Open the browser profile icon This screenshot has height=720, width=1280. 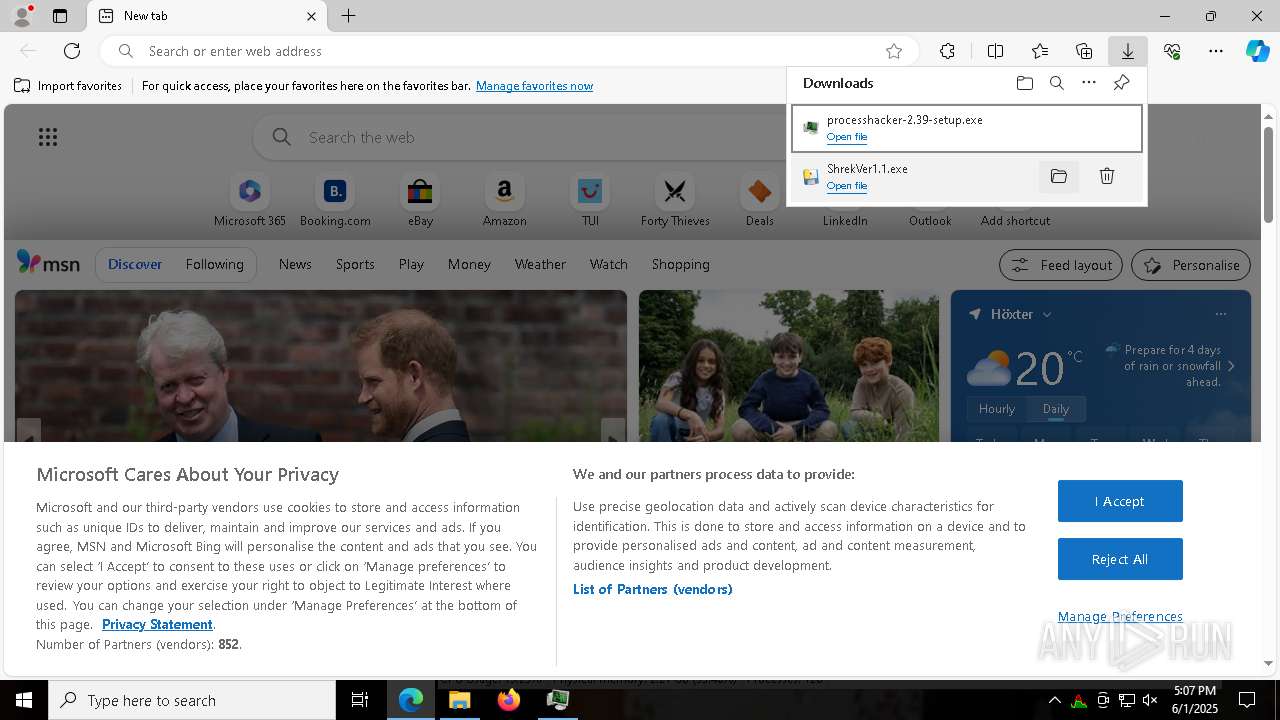[21, 16]
